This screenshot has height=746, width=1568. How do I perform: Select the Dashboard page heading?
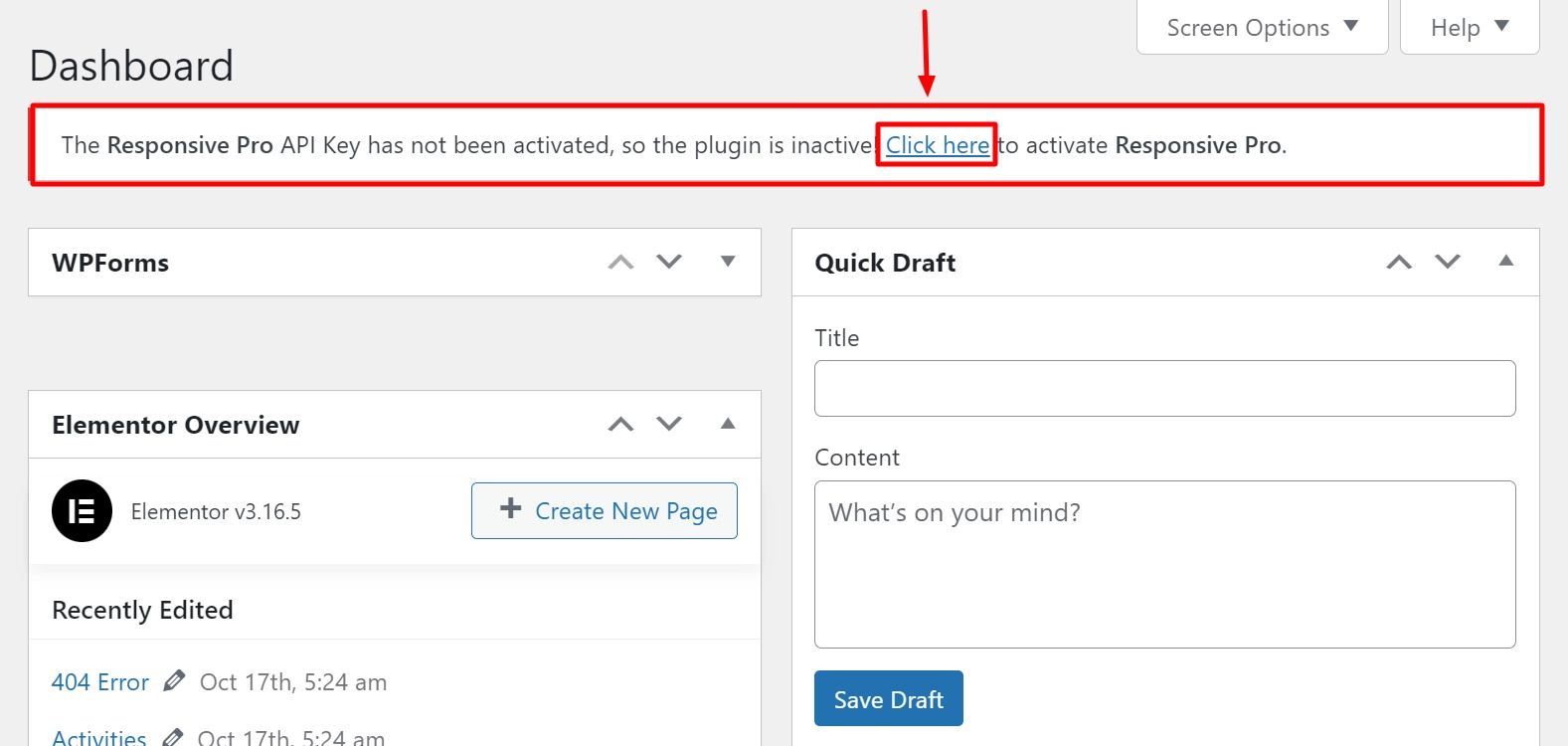point(131,66)
